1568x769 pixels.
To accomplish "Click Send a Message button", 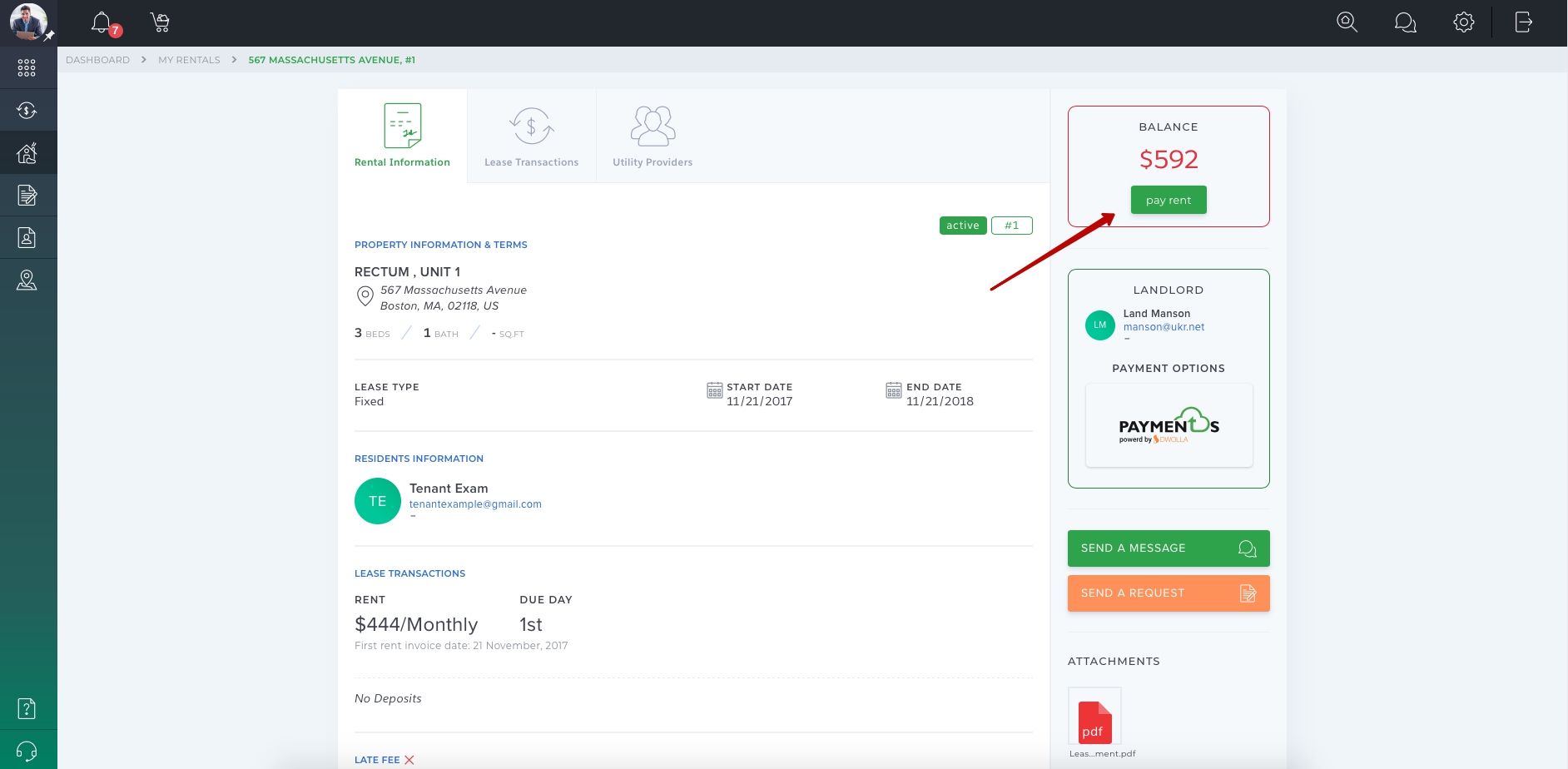I will 1169,548.
